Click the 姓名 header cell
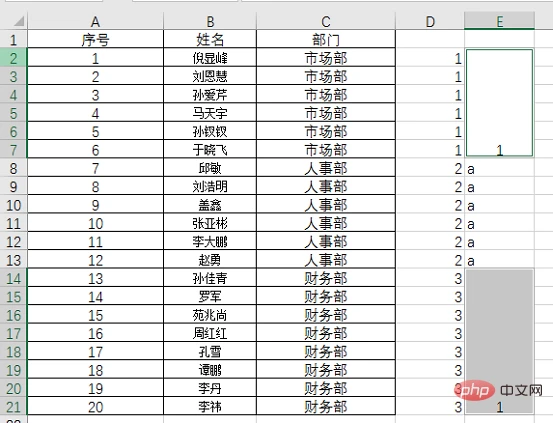 [x=210, y=40]
